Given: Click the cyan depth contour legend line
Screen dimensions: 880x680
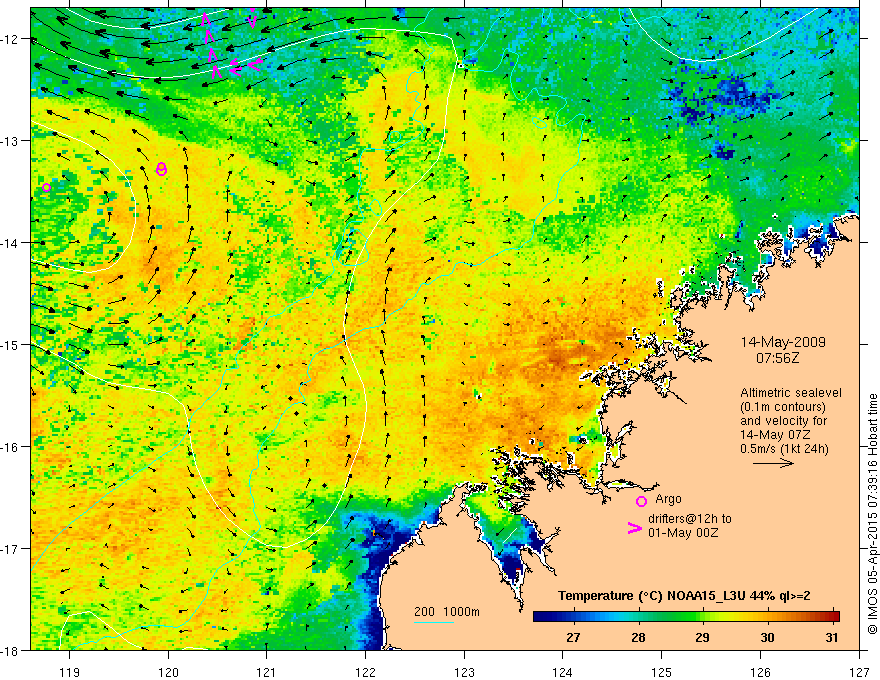Looking at the screenshot, I should (434, 622).
